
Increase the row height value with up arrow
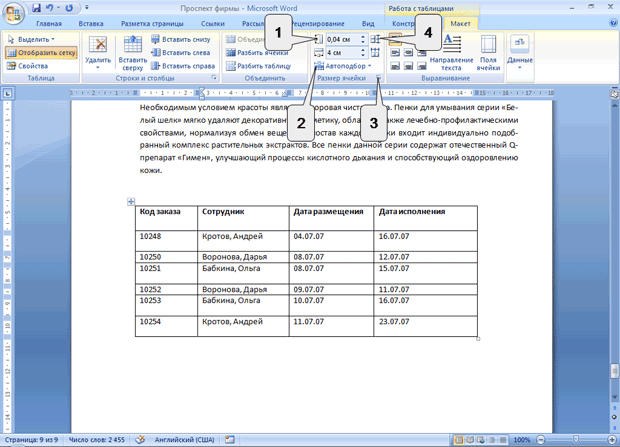363,37
